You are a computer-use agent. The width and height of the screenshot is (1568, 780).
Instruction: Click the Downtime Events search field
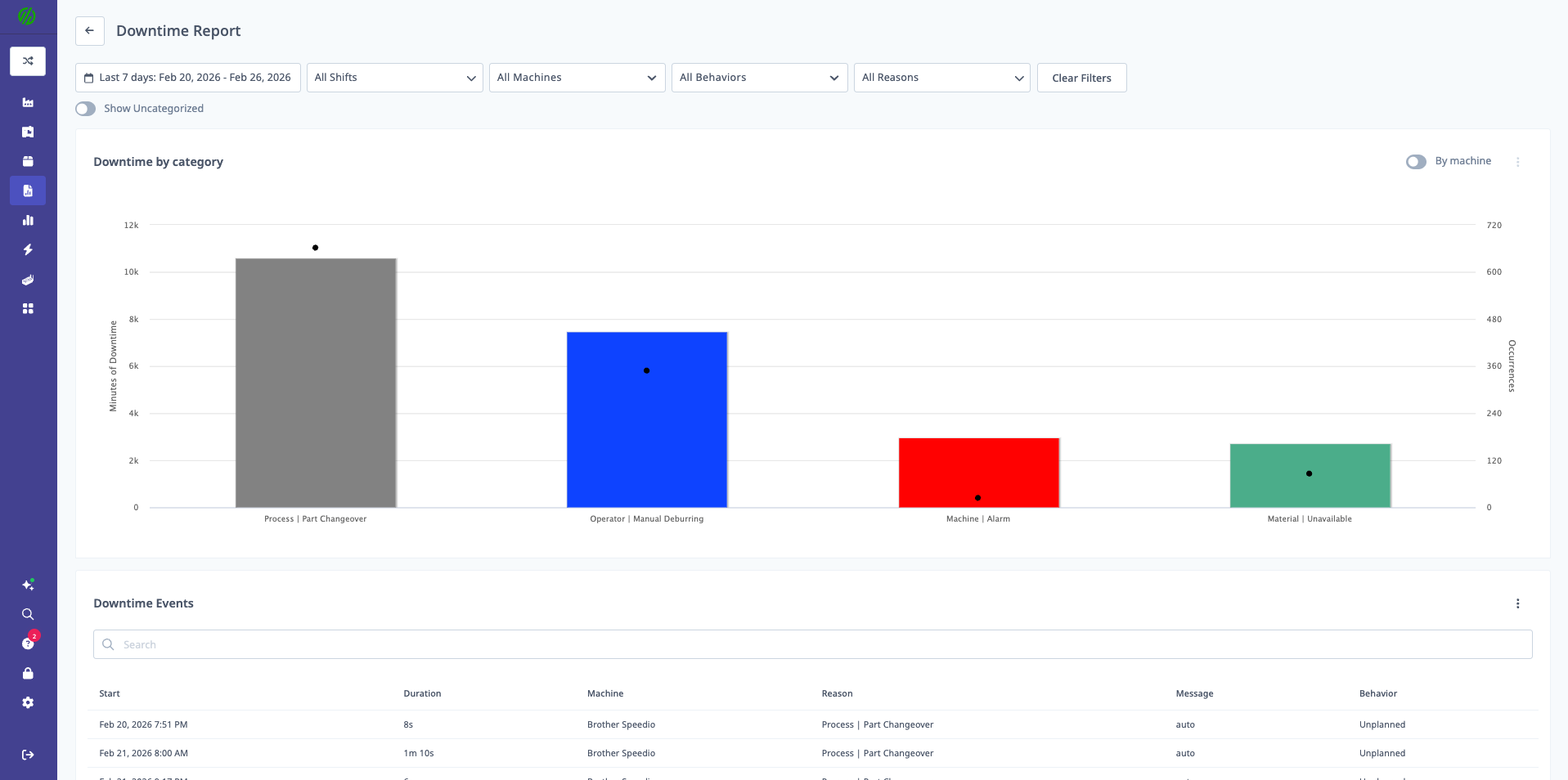[812, 644]
